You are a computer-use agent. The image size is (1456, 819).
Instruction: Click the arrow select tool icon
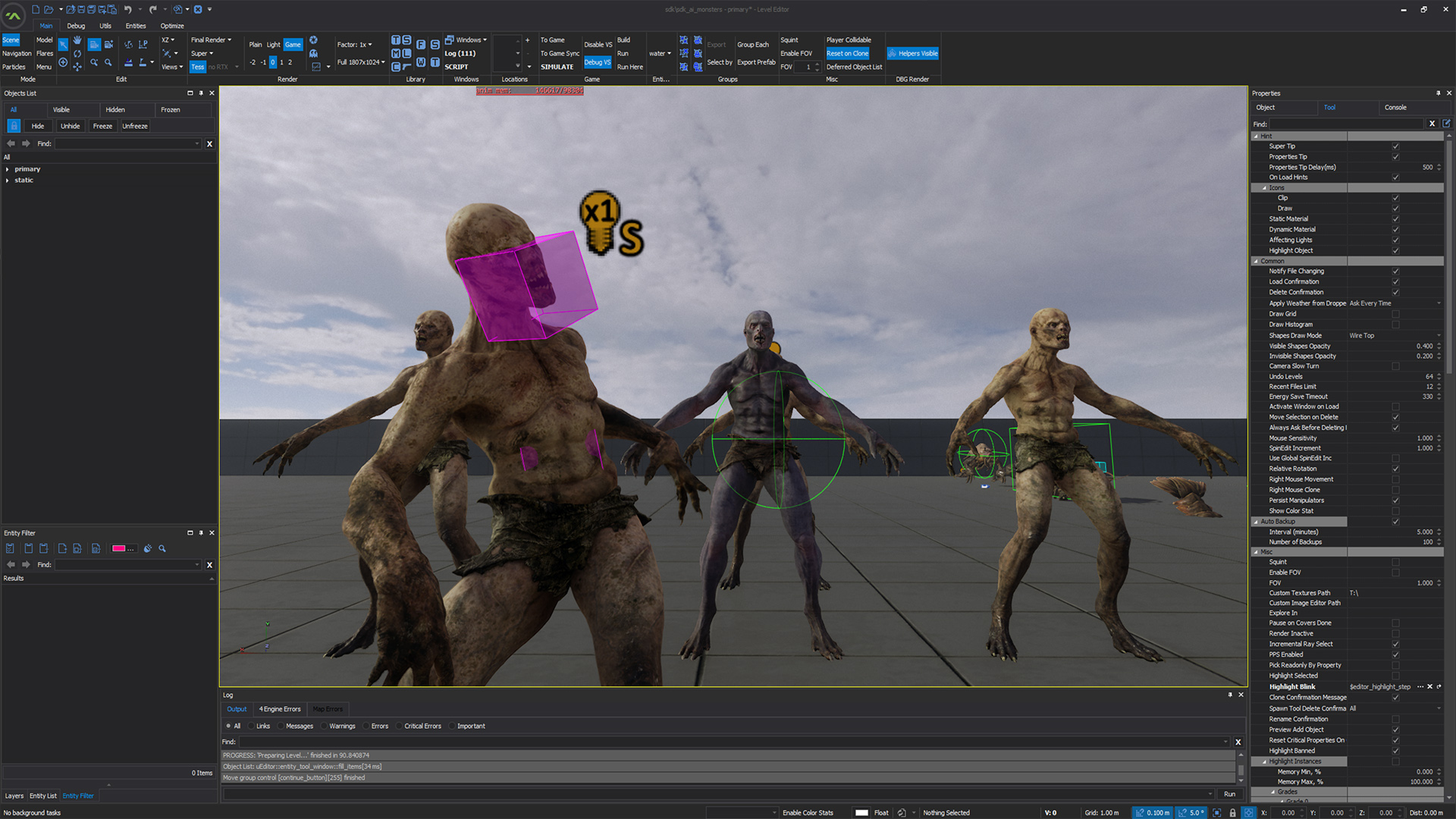click(x=63, y=45)
